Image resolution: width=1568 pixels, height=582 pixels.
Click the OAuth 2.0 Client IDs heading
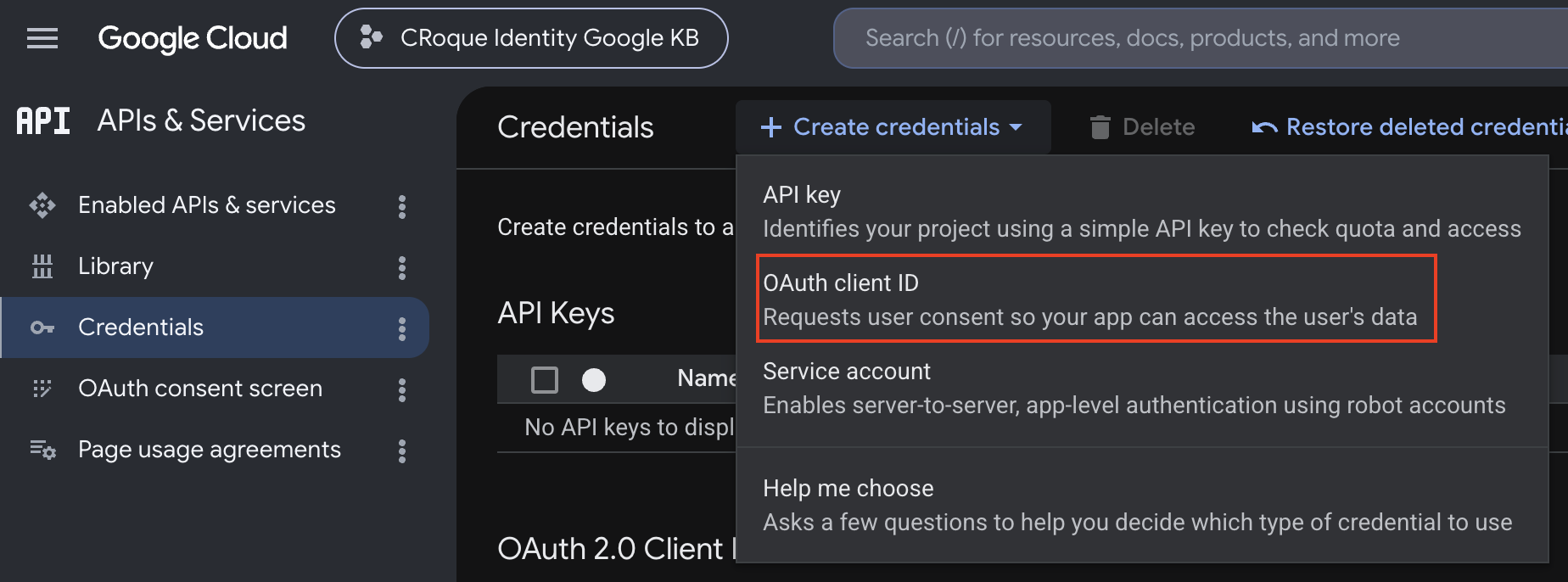[617, 549]
